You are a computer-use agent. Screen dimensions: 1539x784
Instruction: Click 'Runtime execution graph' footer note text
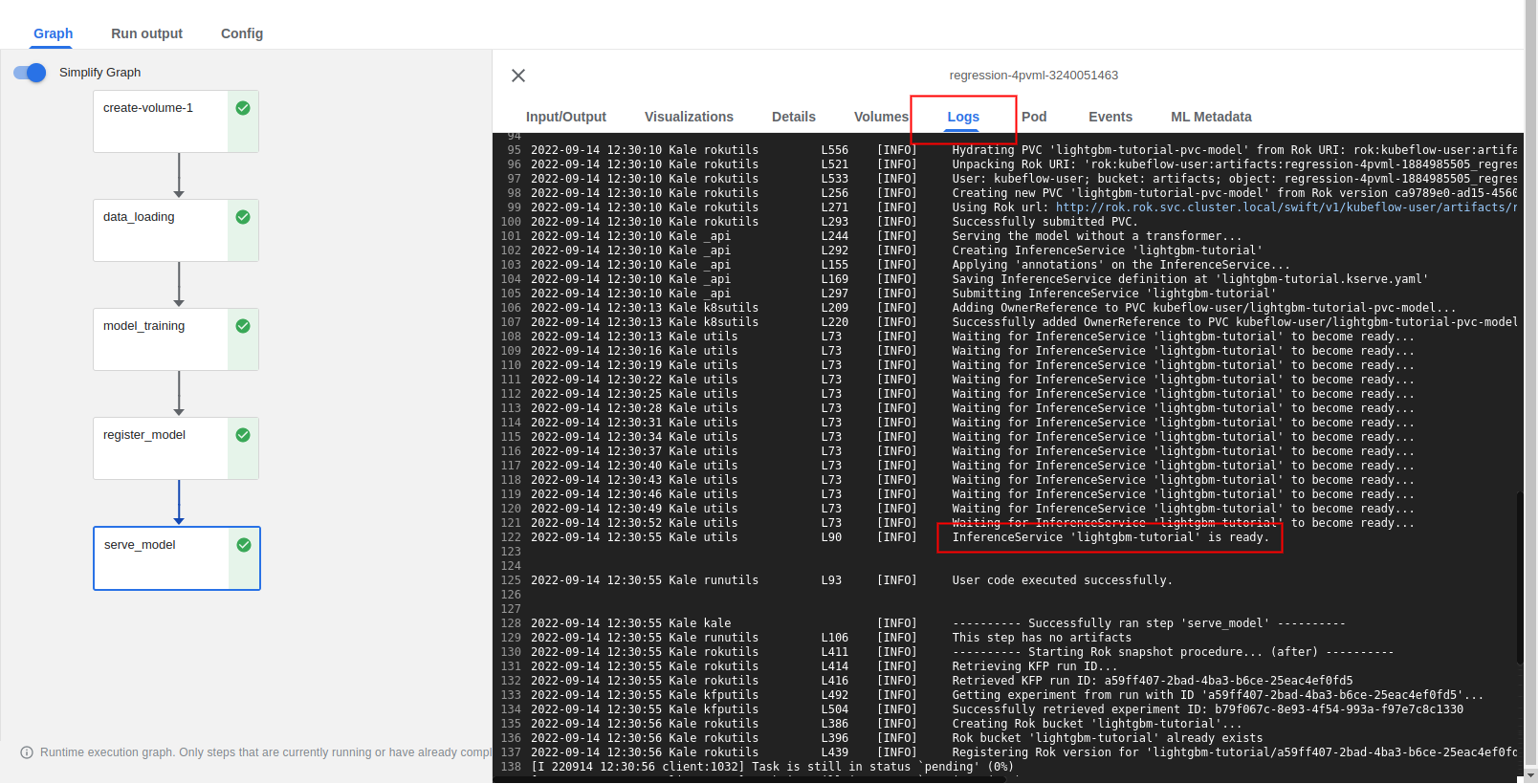(266, 752)
